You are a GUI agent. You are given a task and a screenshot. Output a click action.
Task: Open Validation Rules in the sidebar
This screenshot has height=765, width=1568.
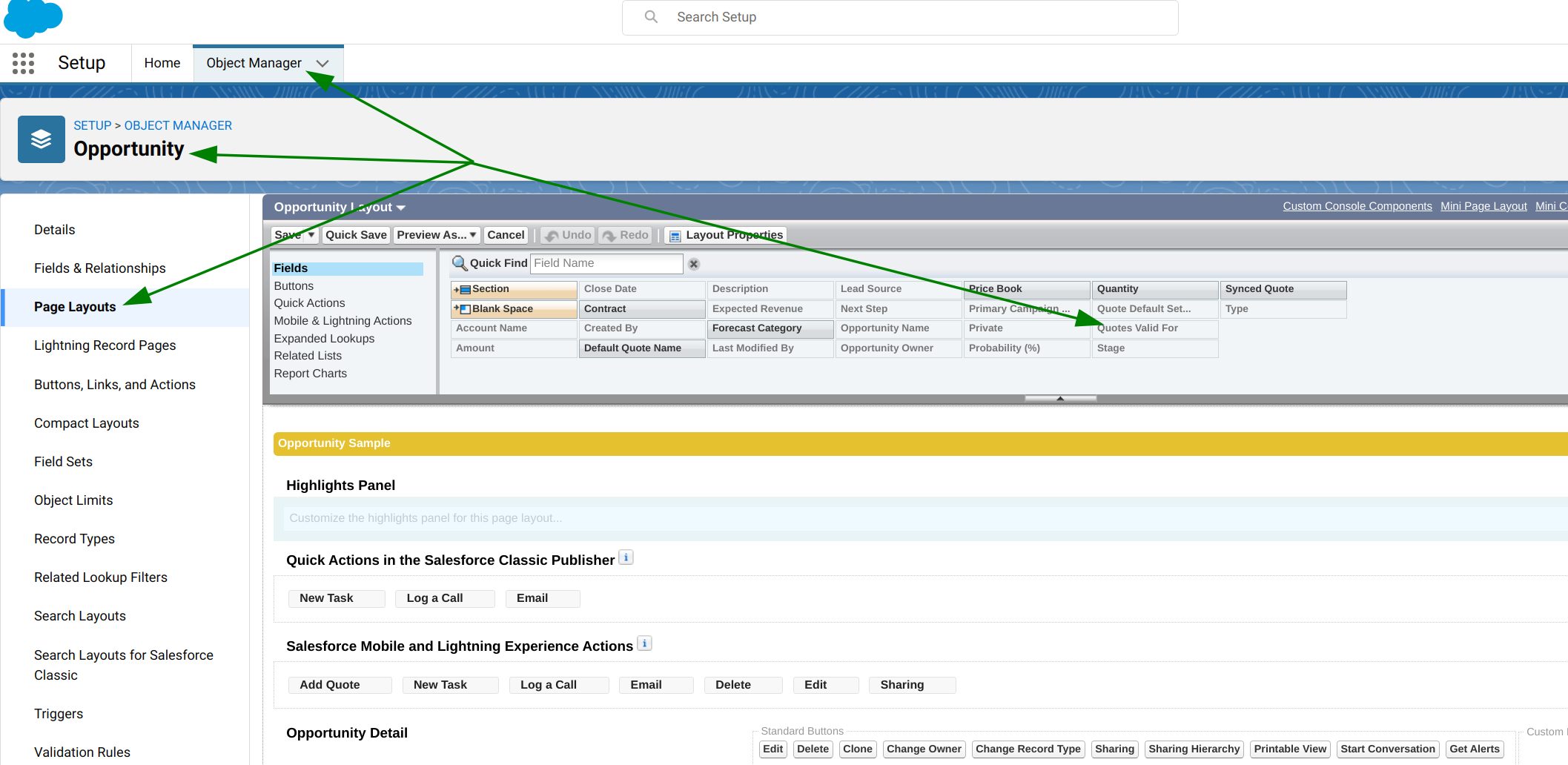click(x=82, y=752)
